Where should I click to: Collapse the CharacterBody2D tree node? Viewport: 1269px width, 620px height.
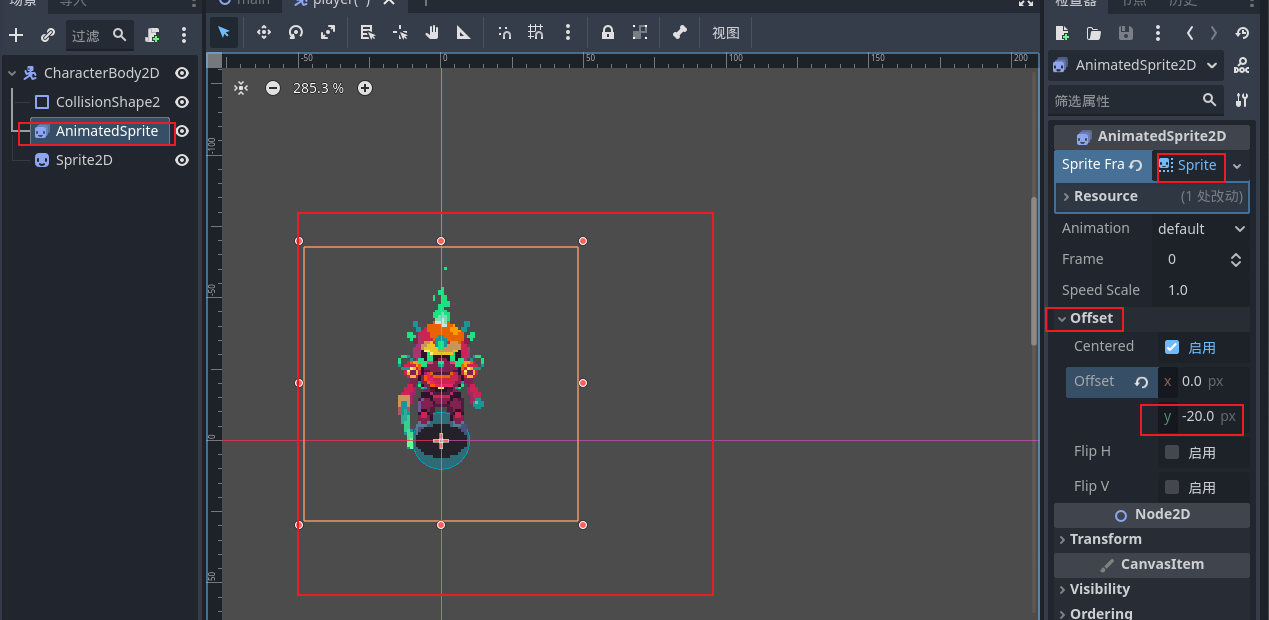tap(11, 73)
